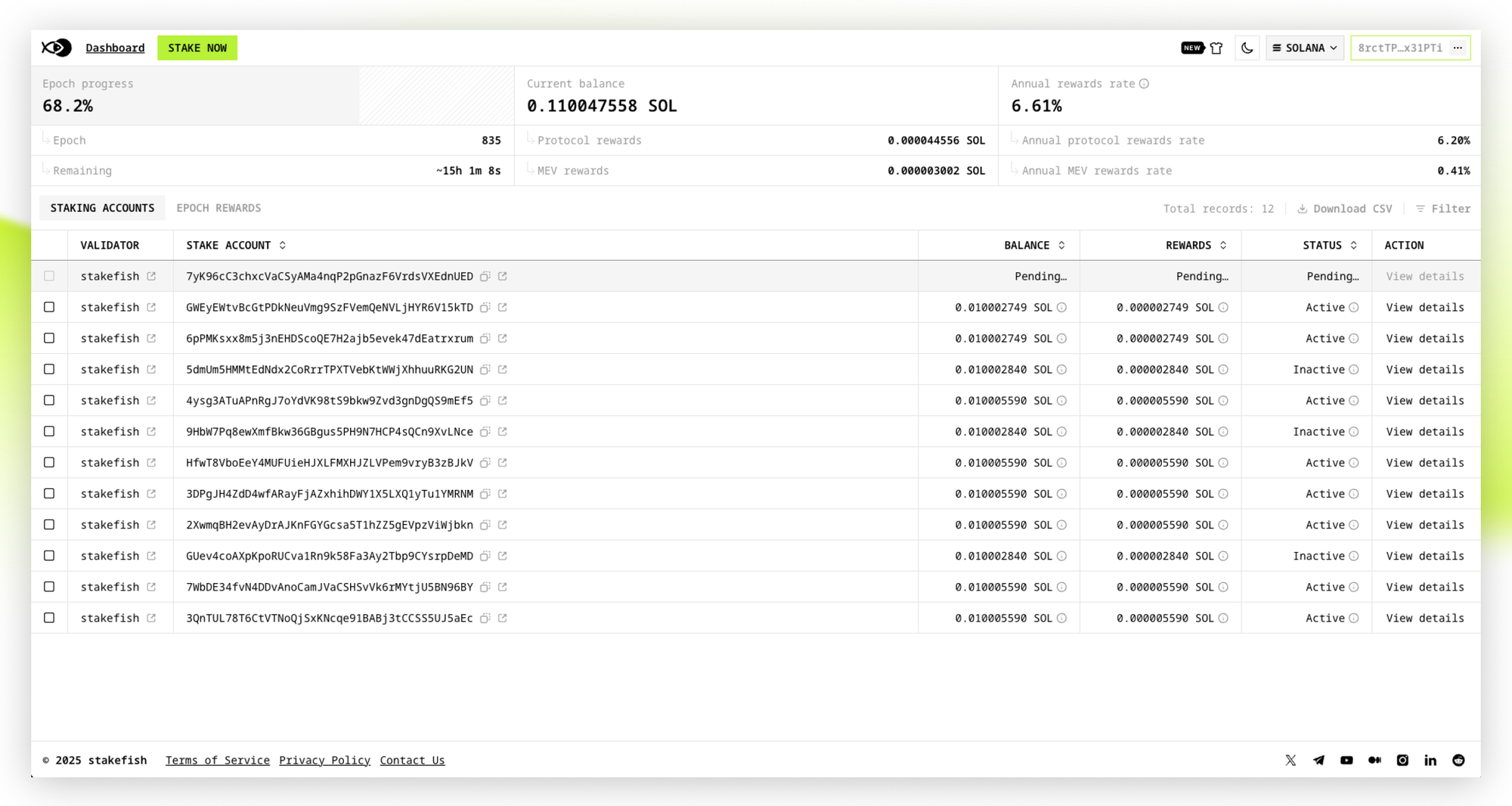Check the 4ysg3ATuAPnR account row
Viewport: 1512px width, 806px height.
[49, 401]
